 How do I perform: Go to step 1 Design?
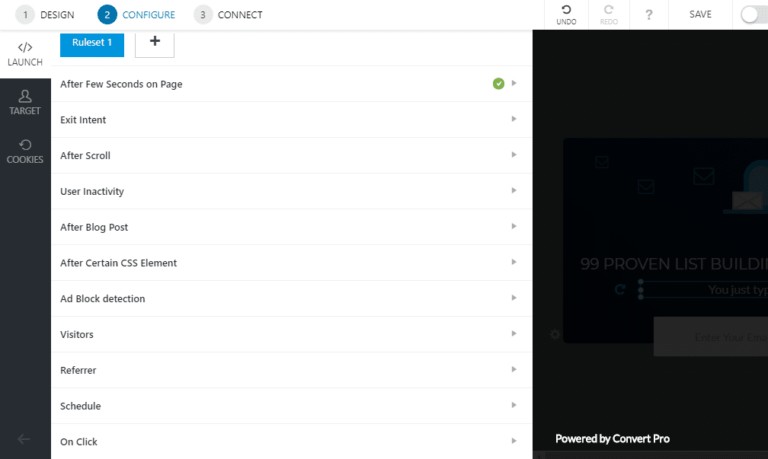[45, 15]
